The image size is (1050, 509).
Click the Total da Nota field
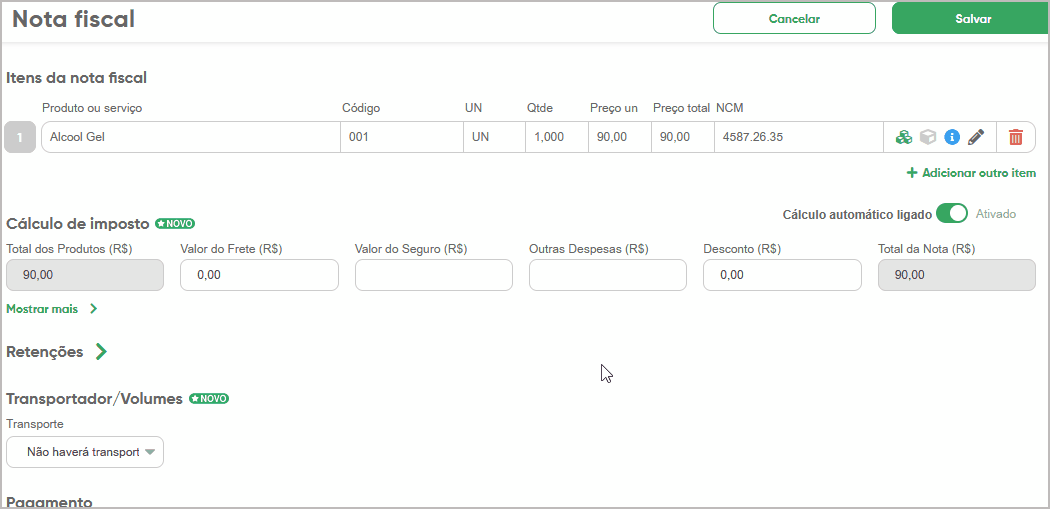tap(957, 275)
